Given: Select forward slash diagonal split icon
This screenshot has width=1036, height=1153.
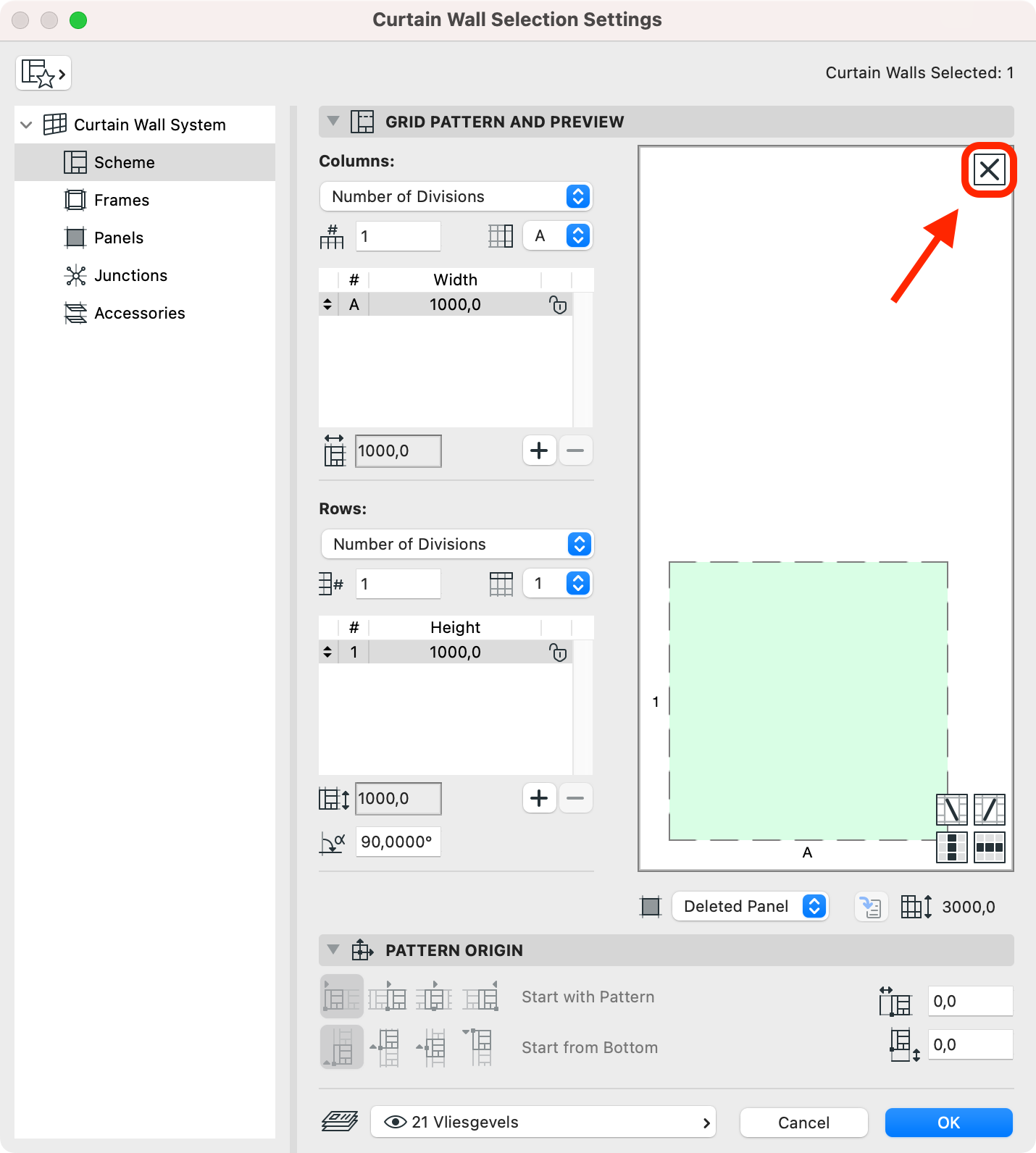Looking at the screenshot, I should (989, 809).
